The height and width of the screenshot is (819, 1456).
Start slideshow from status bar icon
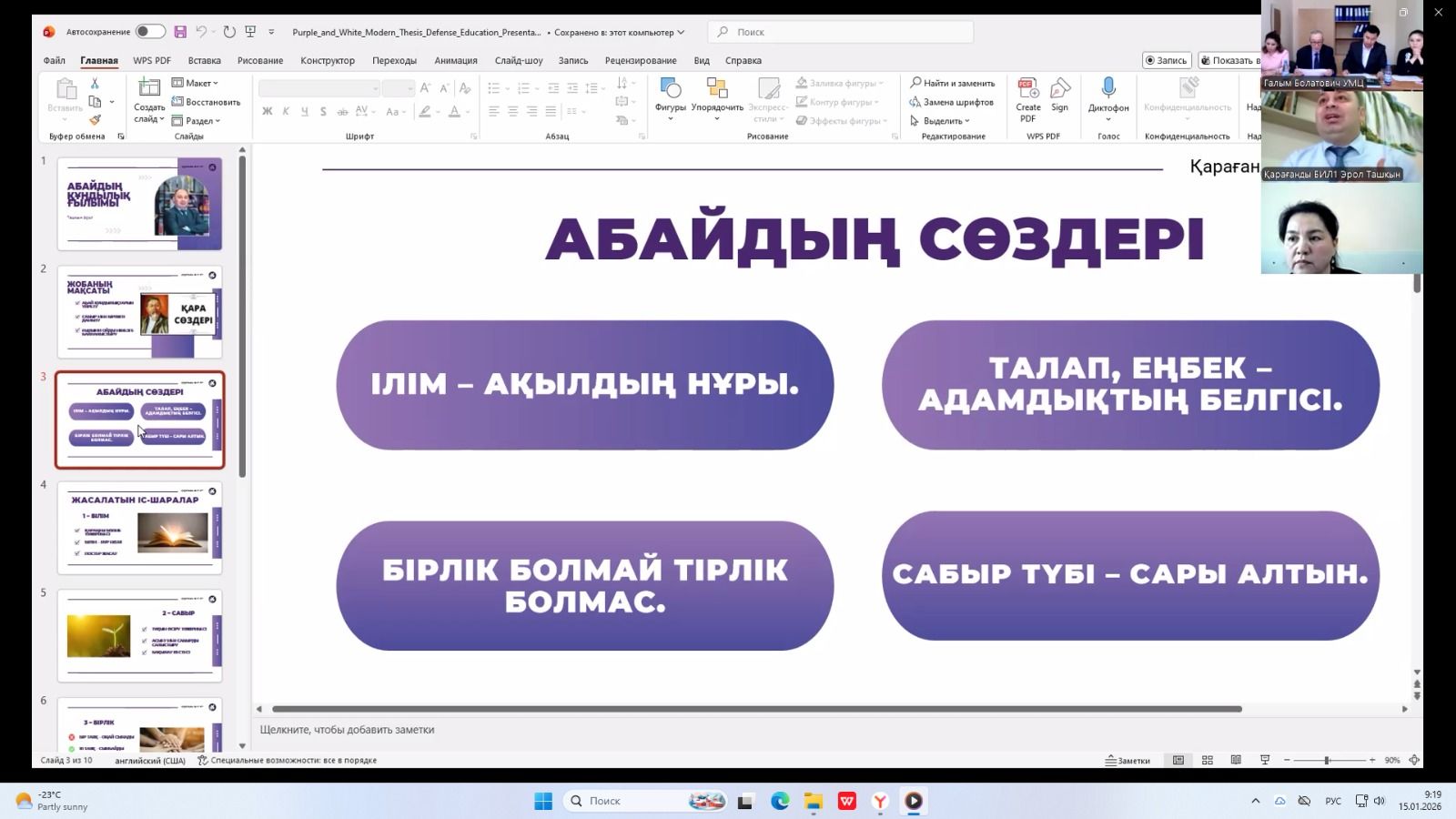point(1265,760)
